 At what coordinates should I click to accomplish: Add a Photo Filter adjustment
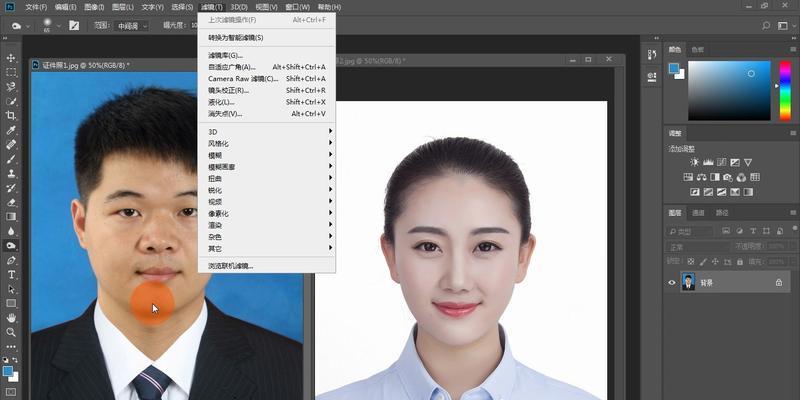pyautogui.click(x=728, y=177)
